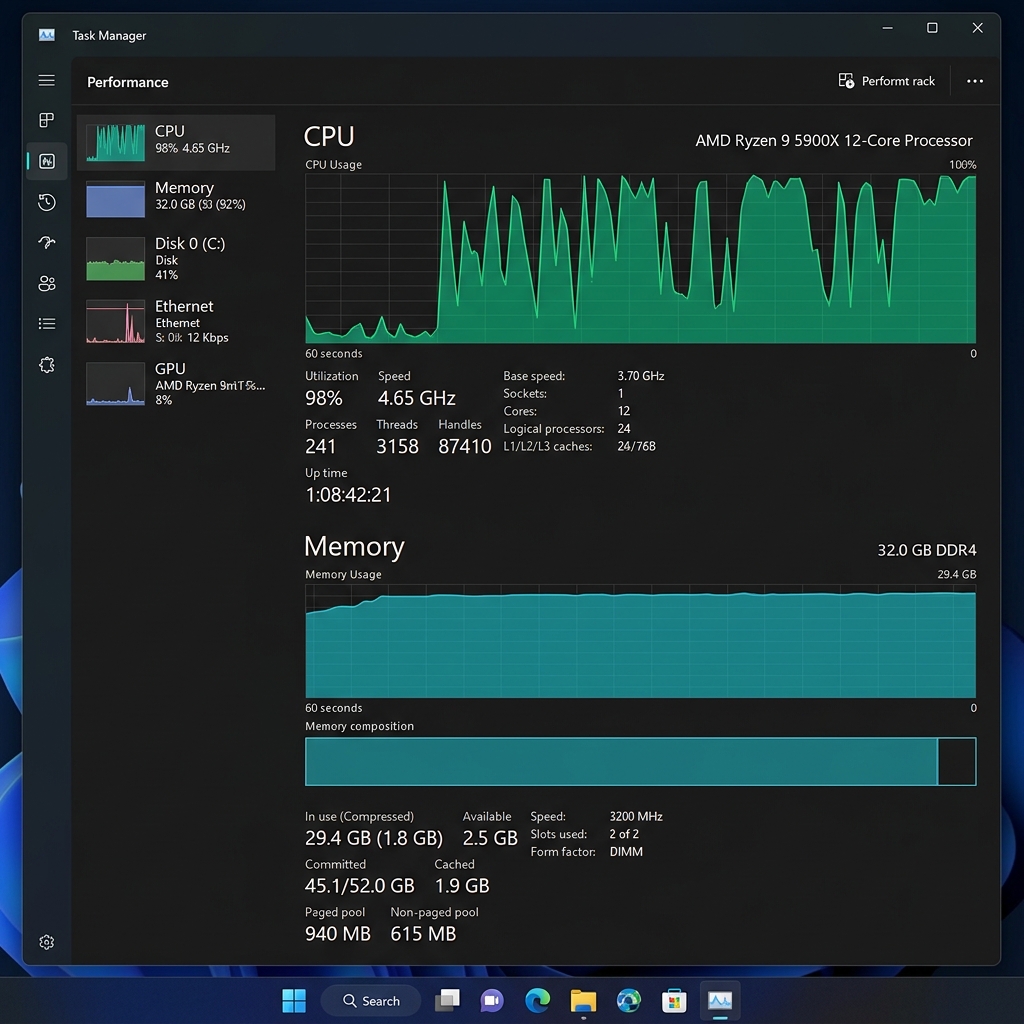
Task: Open the Services page icon
Action: pos(46,365)
